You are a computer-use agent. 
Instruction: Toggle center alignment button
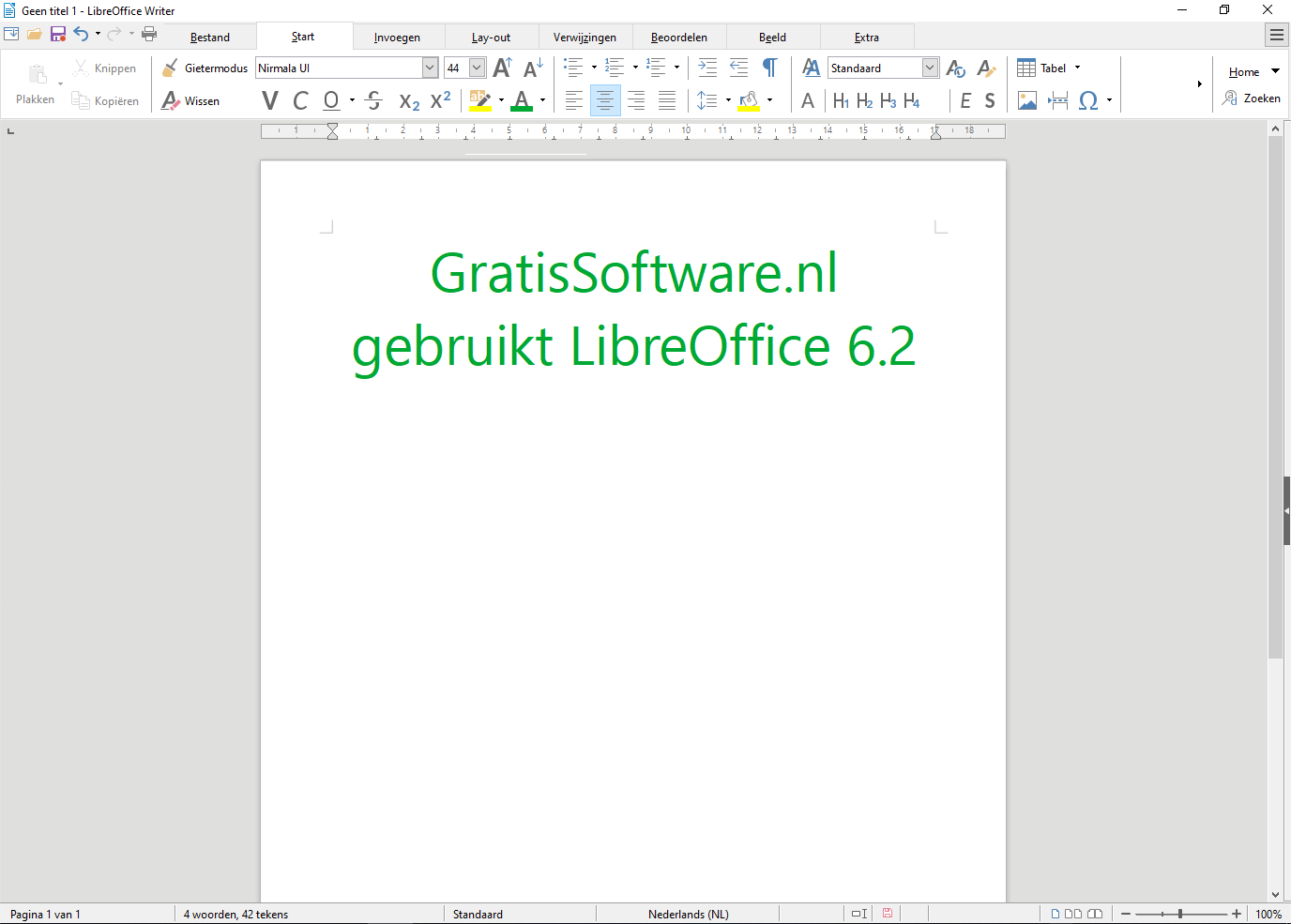605,100
